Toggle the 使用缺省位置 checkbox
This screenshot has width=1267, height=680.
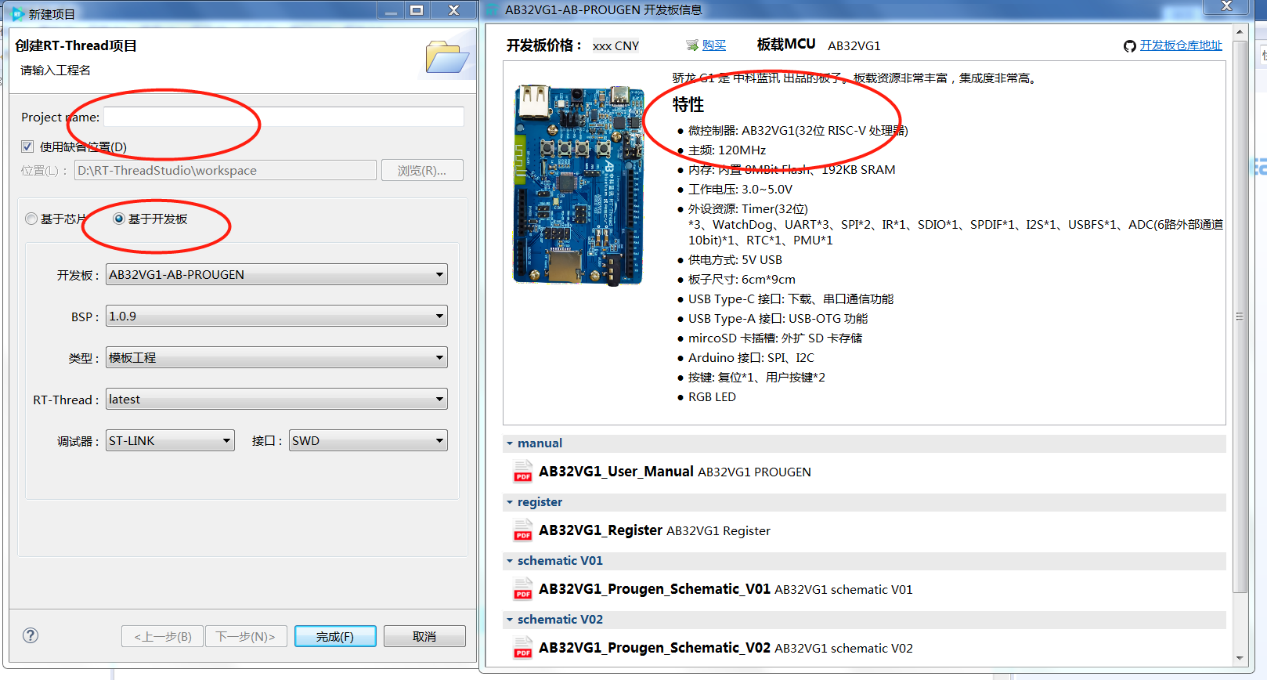28,147
